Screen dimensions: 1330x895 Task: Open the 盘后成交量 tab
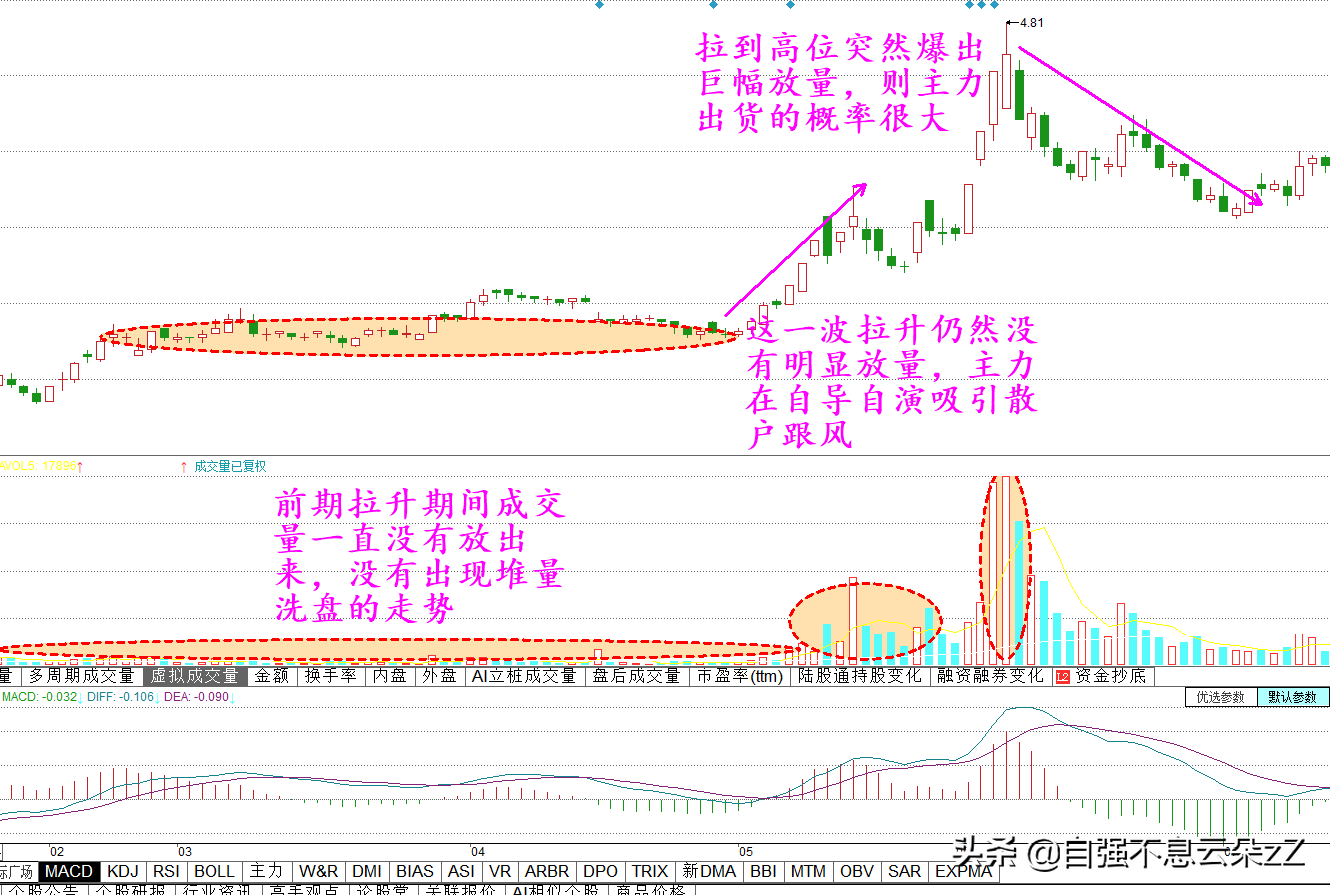(x=636, y=676)
